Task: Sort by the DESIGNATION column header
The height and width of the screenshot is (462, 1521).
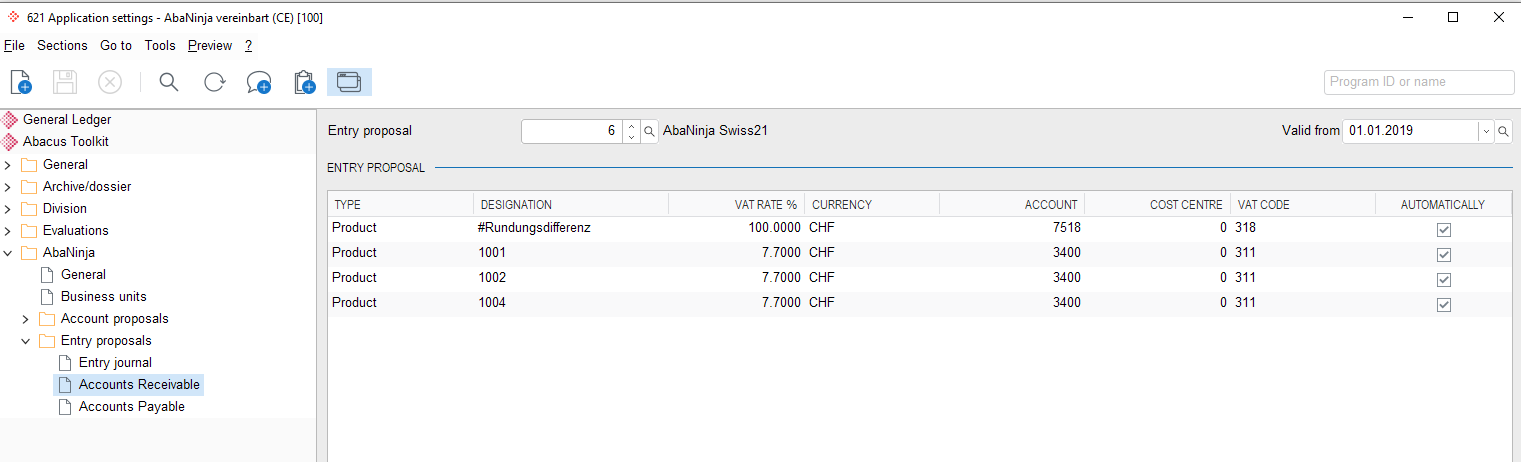Action: 571,204
